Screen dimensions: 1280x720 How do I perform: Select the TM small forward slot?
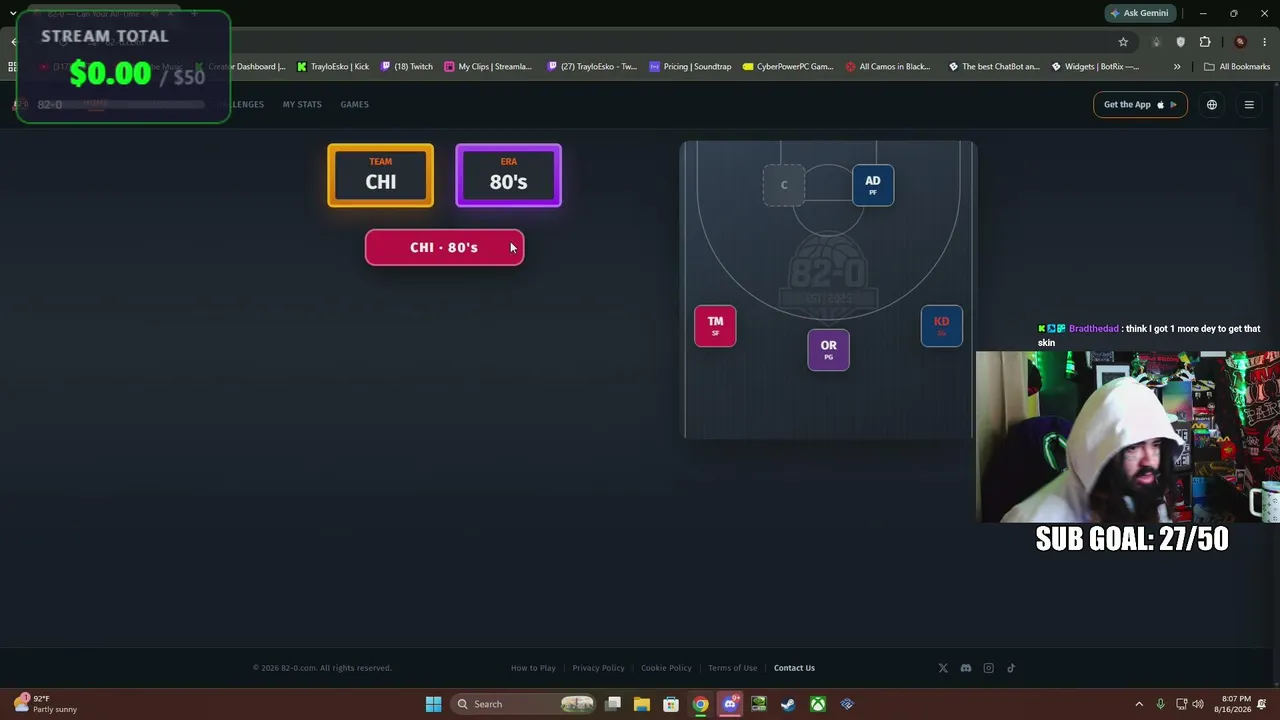coord(715,326)
